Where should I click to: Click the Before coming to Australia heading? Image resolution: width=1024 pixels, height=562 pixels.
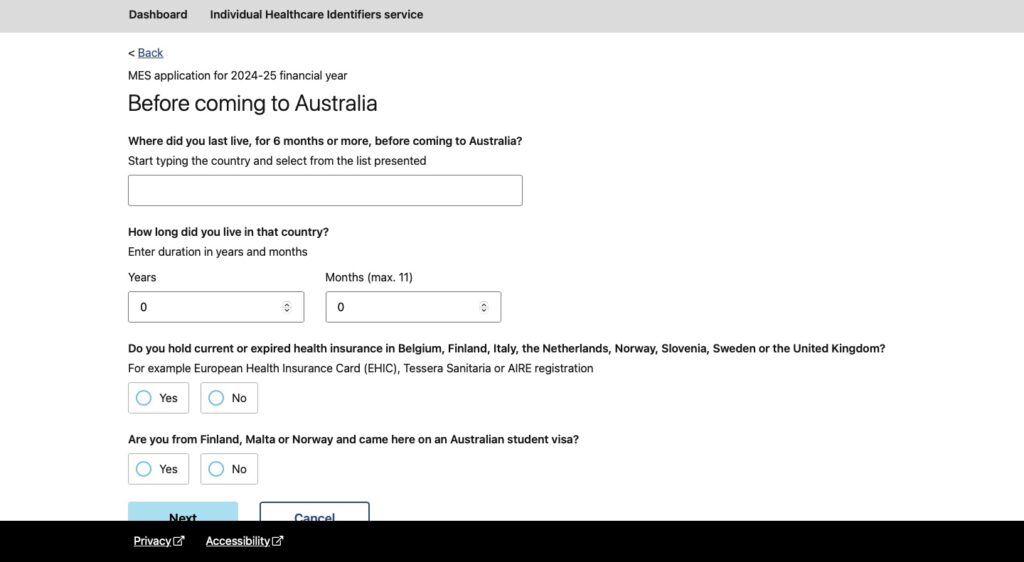[x=253, y=103]
